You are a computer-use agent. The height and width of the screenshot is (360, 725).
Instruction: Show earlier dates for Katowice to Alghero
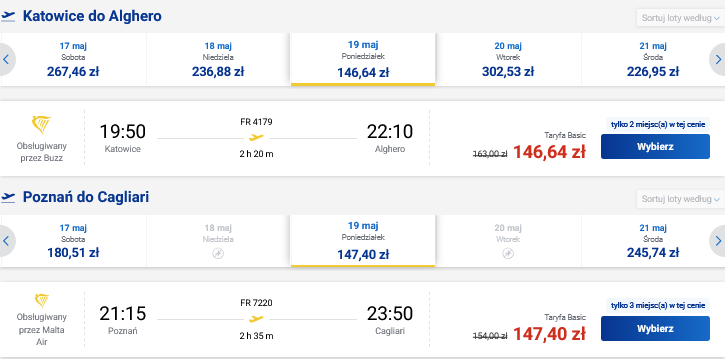6,59
